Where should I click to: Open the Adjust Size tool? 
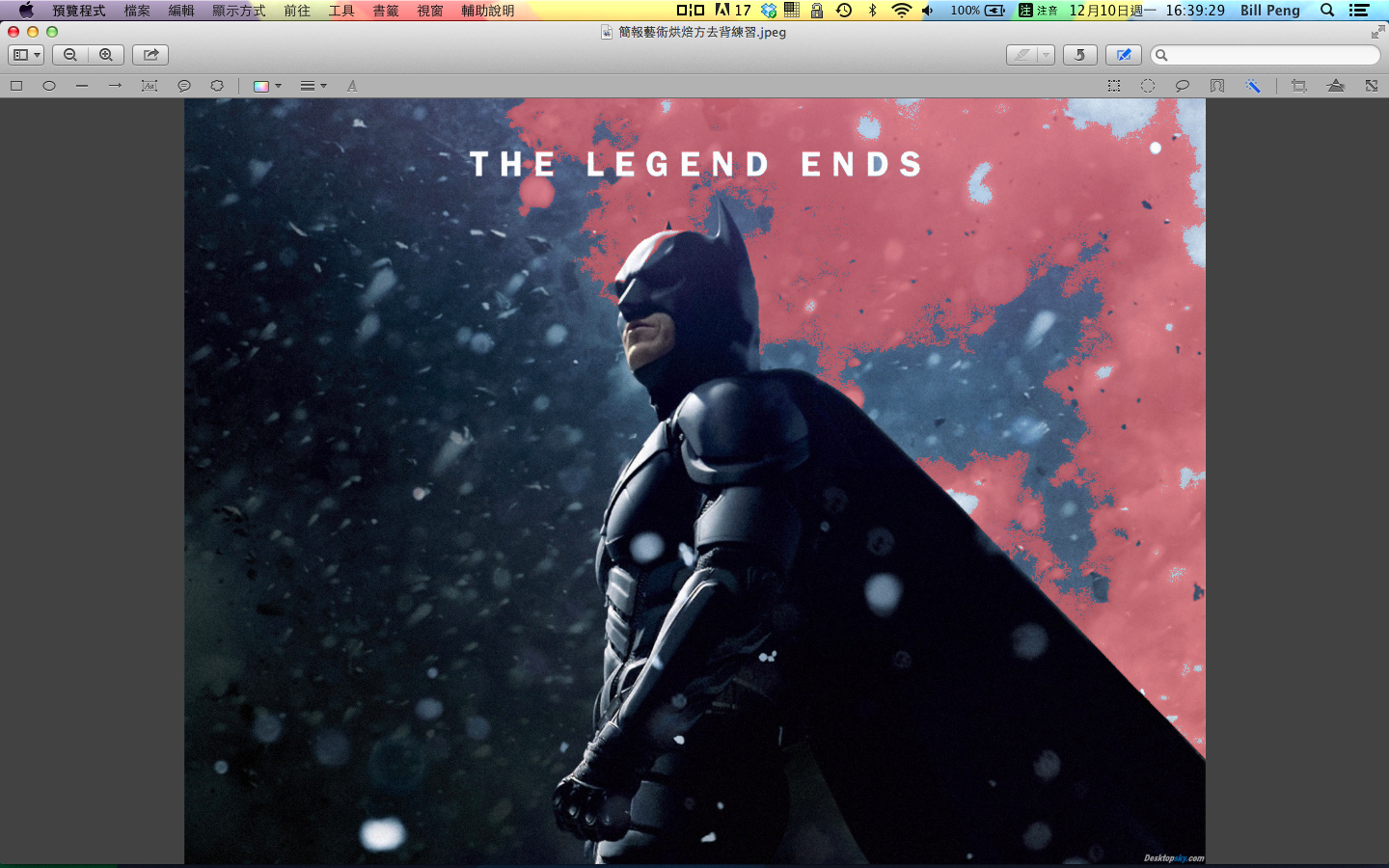click(x=1372, y=86)
